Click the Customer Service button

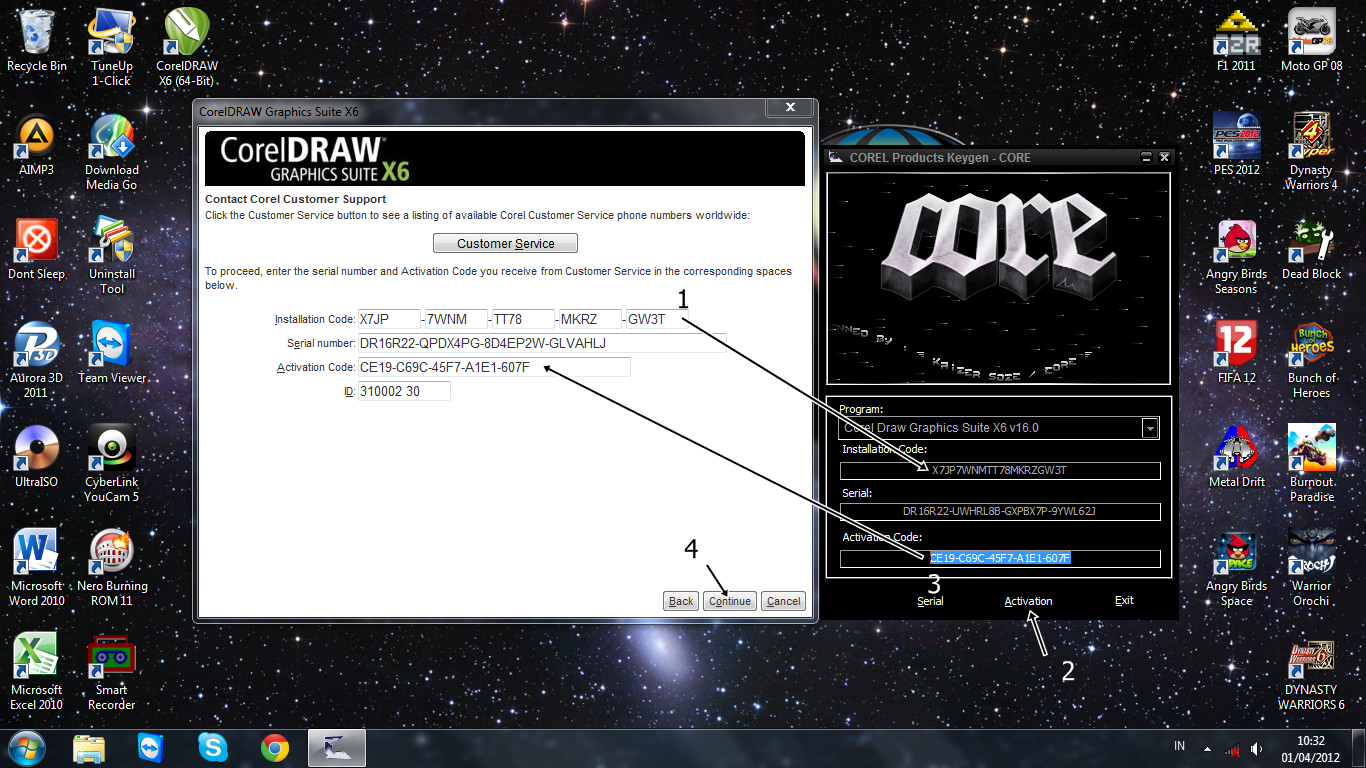tap(505, 243)
